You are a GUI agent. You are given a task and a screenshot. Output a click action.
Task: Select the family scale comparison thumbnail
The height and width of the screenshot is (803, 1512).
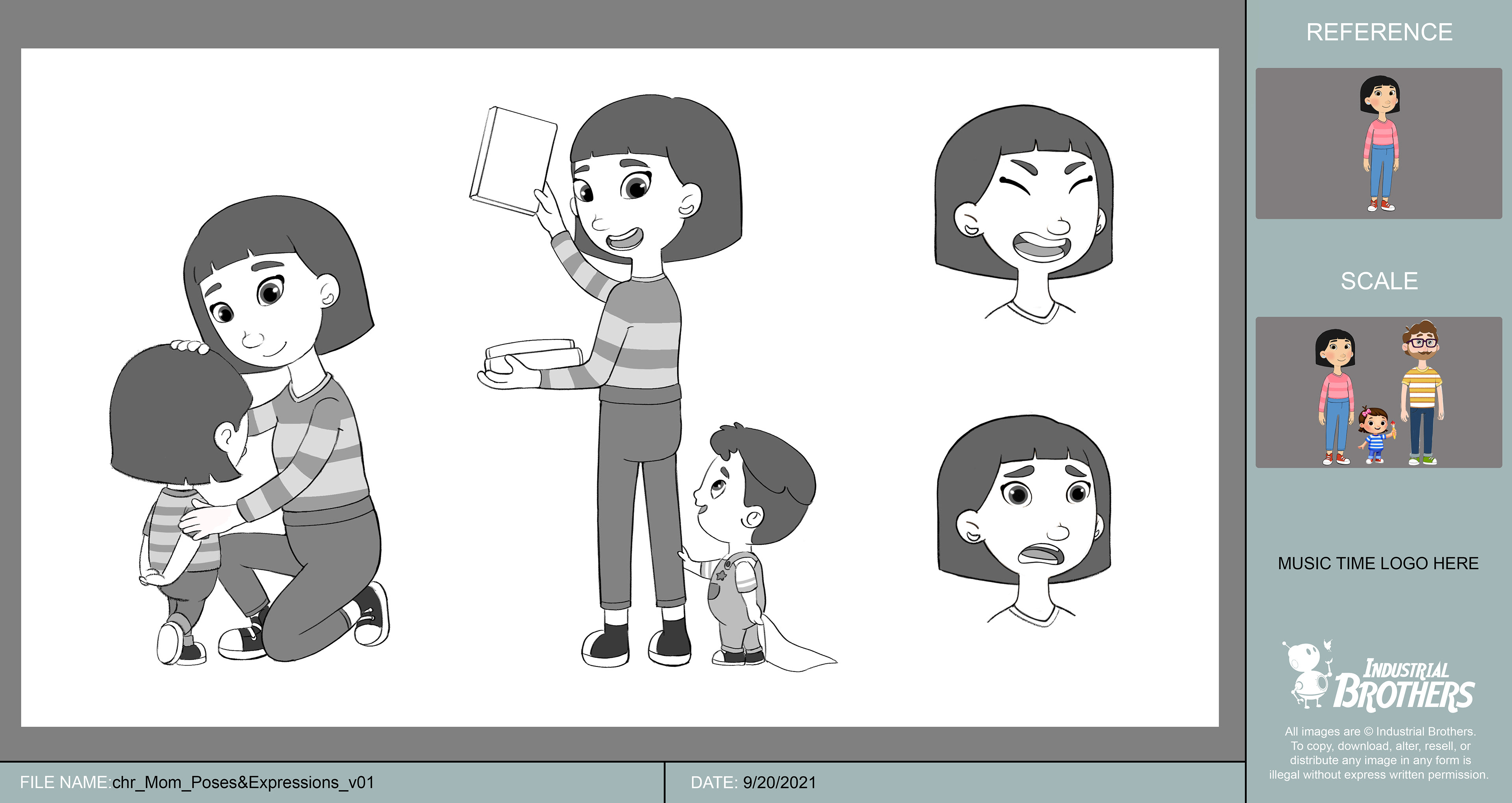click(x=1379, y=392)
